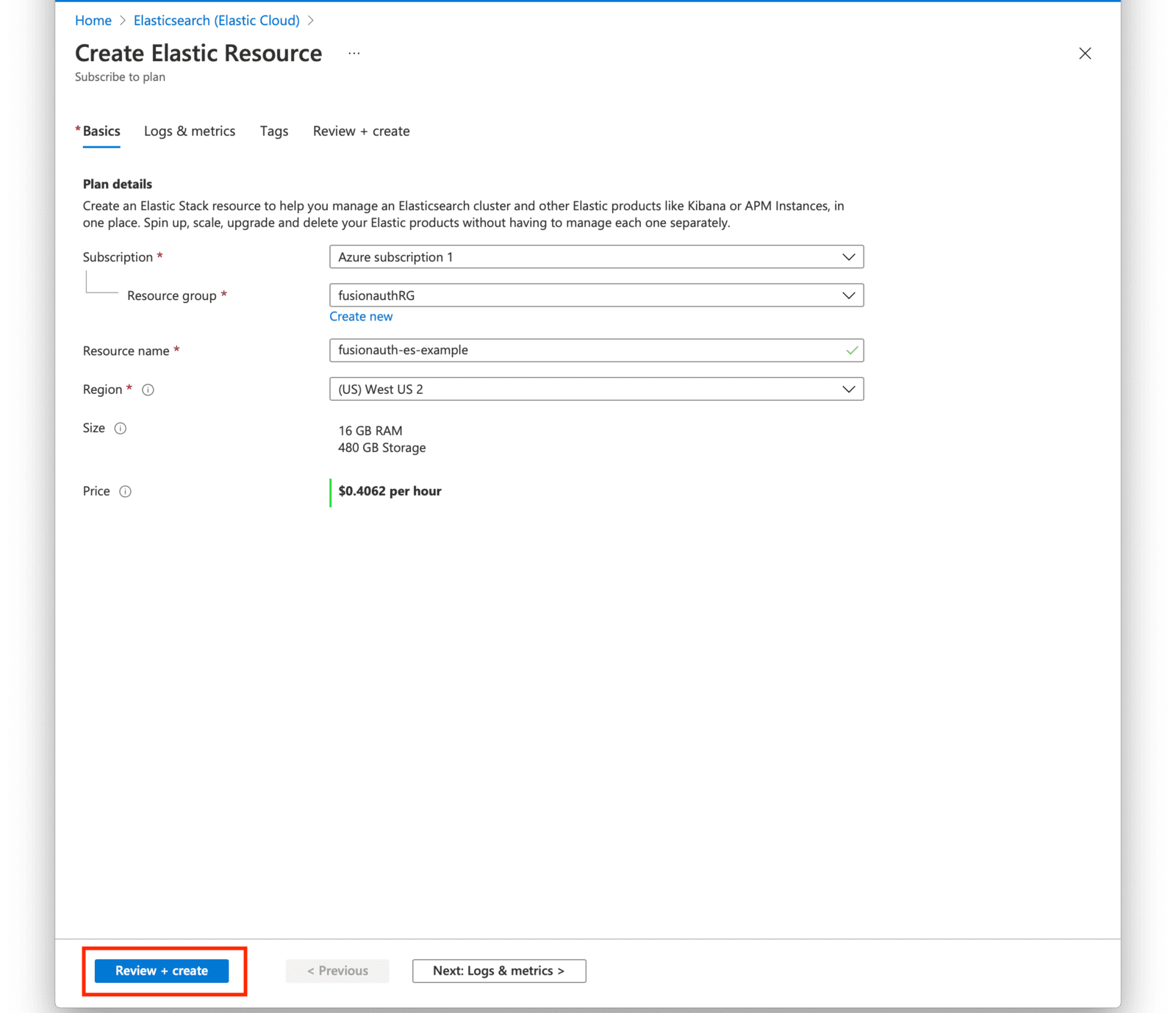Screen dimensions: 1176x1013
Task: Click Next: Logs & metrics button
Action: tap(499, 971)
